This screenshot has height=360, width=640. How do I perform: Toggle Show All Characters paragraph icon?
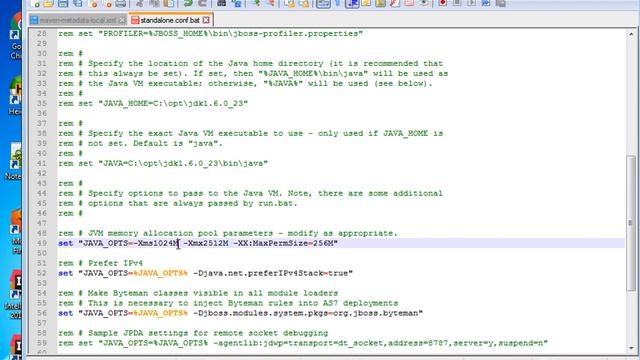[x=337, y=4]
